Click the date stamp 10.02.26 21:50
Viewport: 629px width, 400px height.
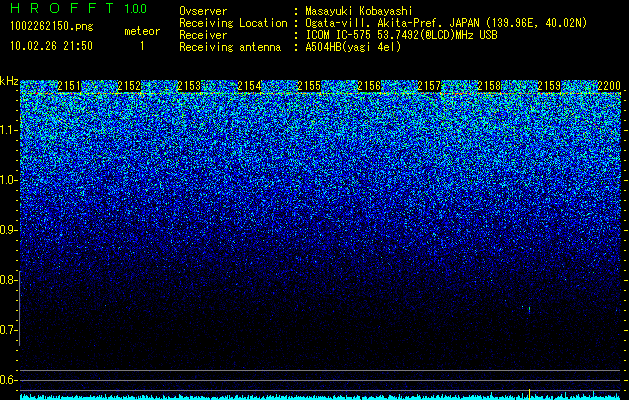coord(51,46)
